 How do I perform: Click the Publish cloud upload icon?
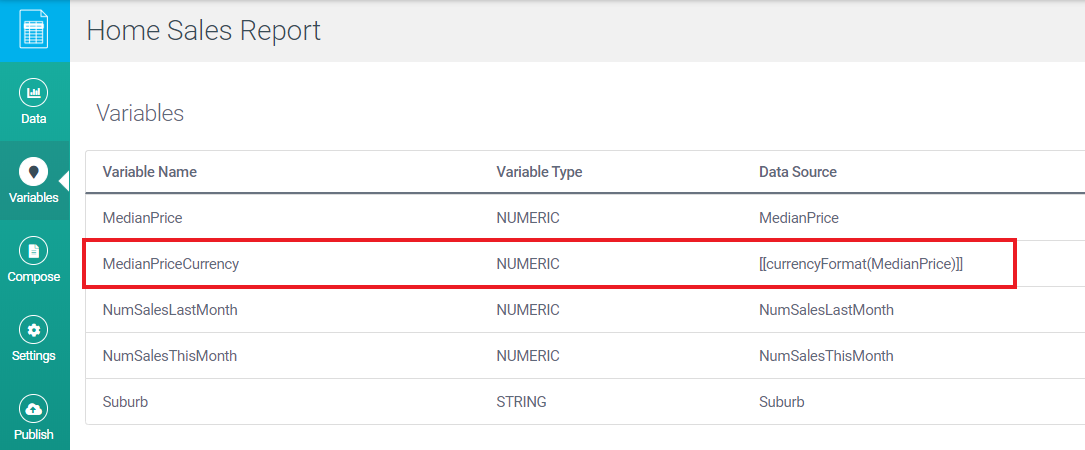(34, 409)
